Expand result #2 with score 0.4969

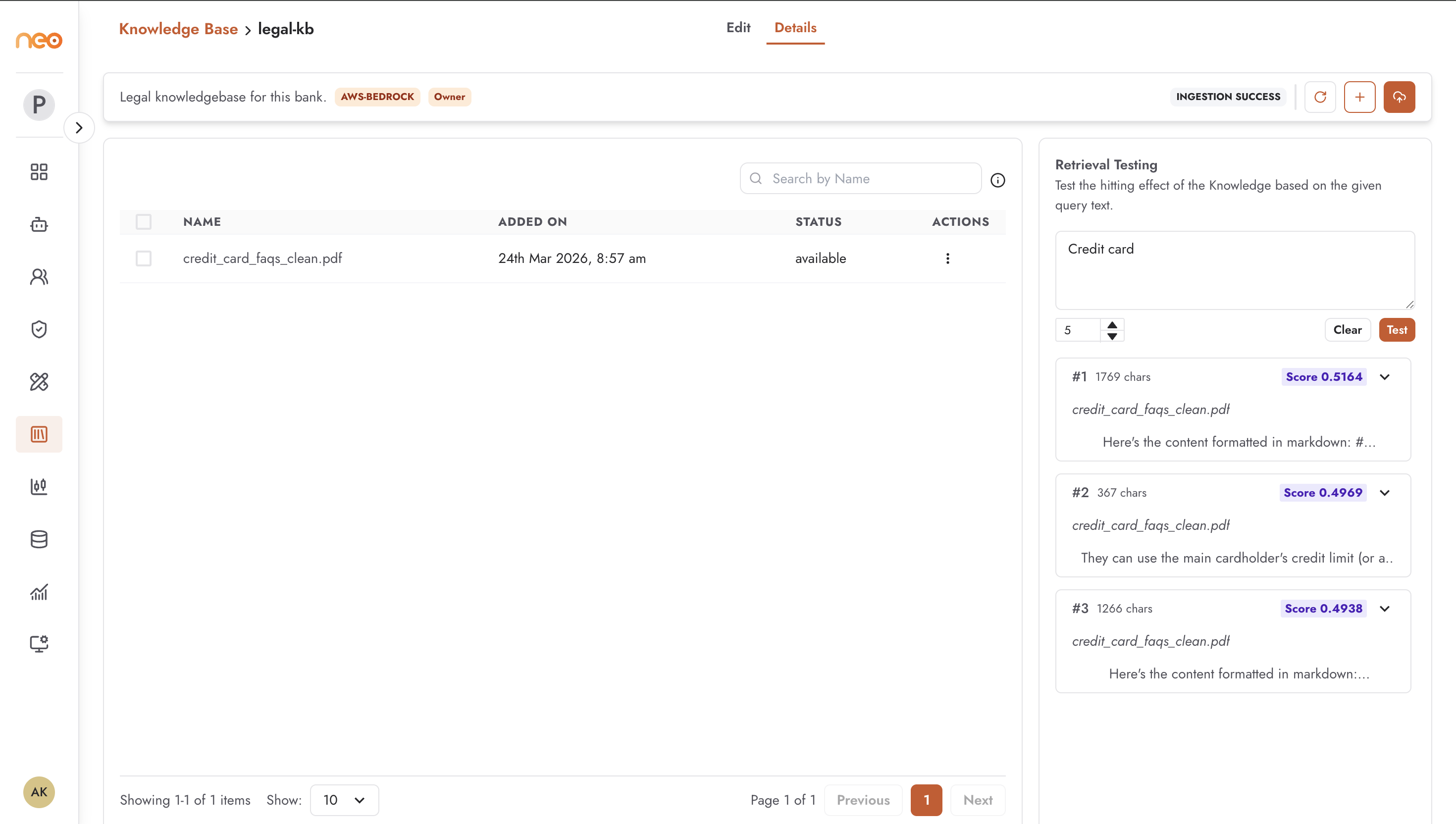point(1385,493)
